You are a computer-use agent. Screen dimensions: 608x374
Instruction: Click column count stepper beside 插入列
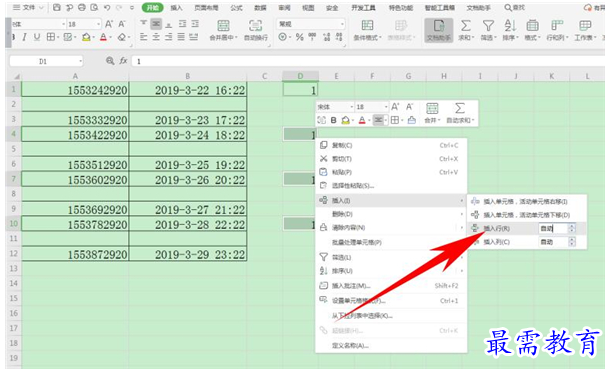(572, 242)
